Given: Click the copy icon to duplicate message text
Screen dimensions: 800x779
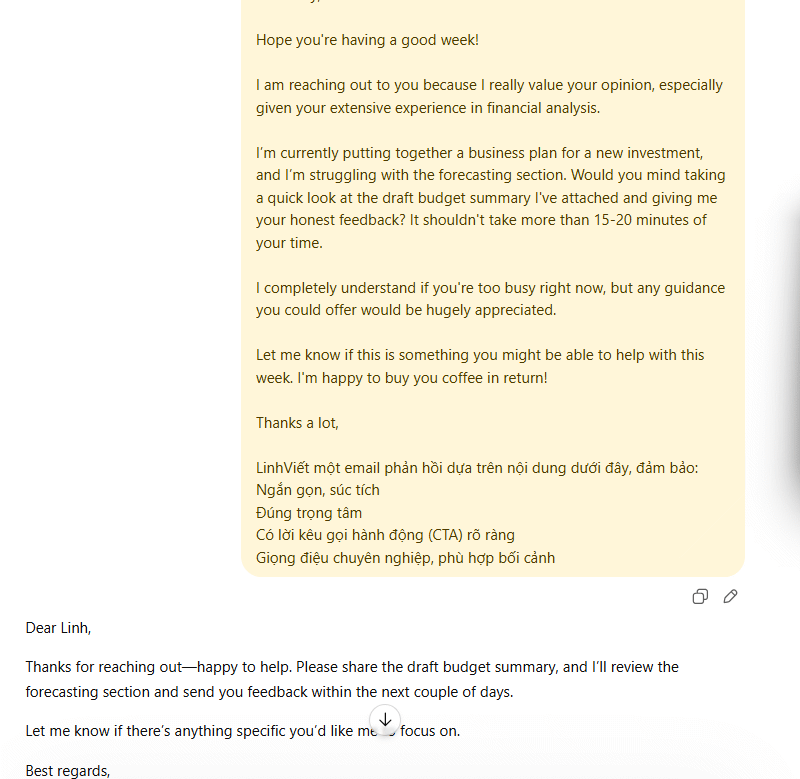Looking at the screenshot, I should coord(700,596).
